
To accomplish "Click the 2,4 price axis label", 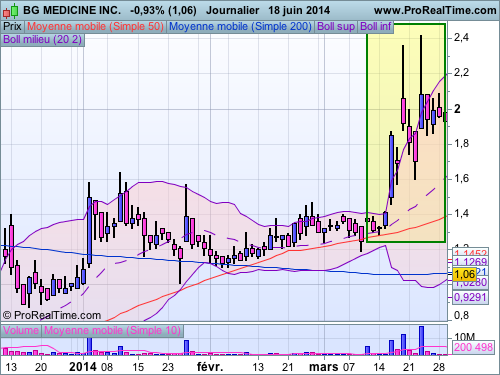I will coord(461,38).
